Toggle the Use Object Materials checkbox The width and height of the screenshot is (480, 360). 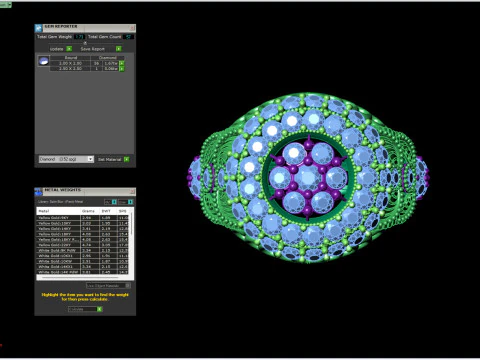tap(128, 286)
